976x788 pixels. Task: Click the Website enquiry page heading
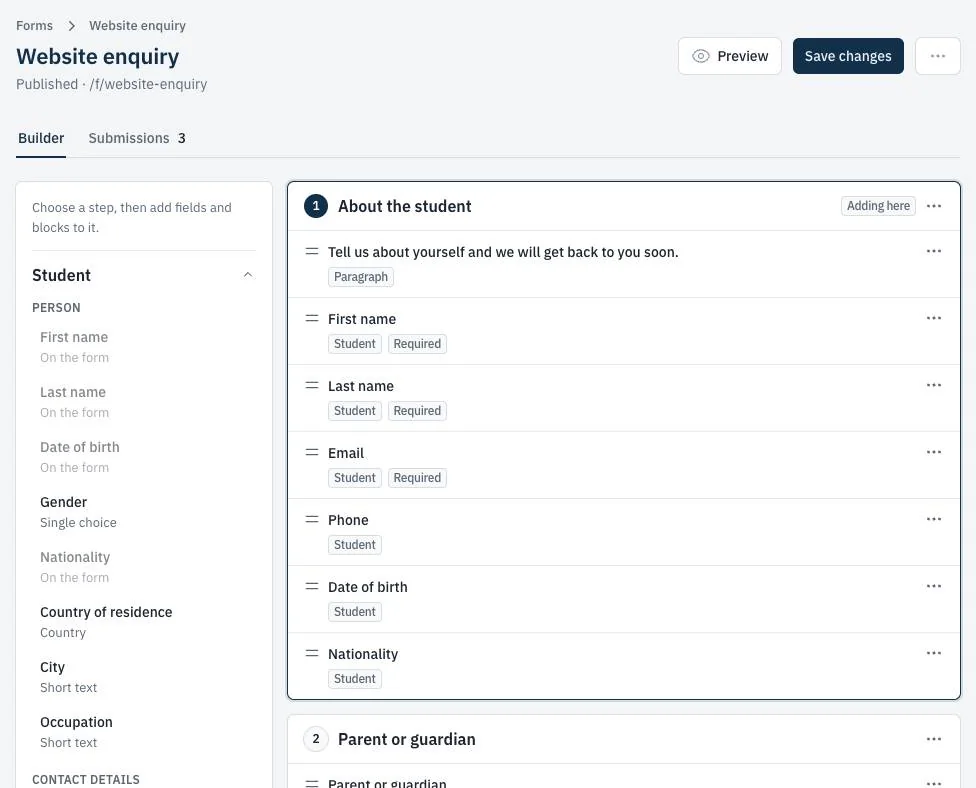[98, 56]
